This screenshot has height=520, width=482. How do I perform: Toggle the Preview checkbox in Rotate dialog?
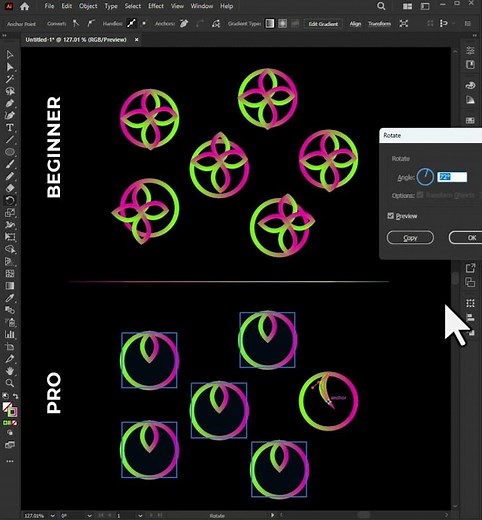point(391,216)
